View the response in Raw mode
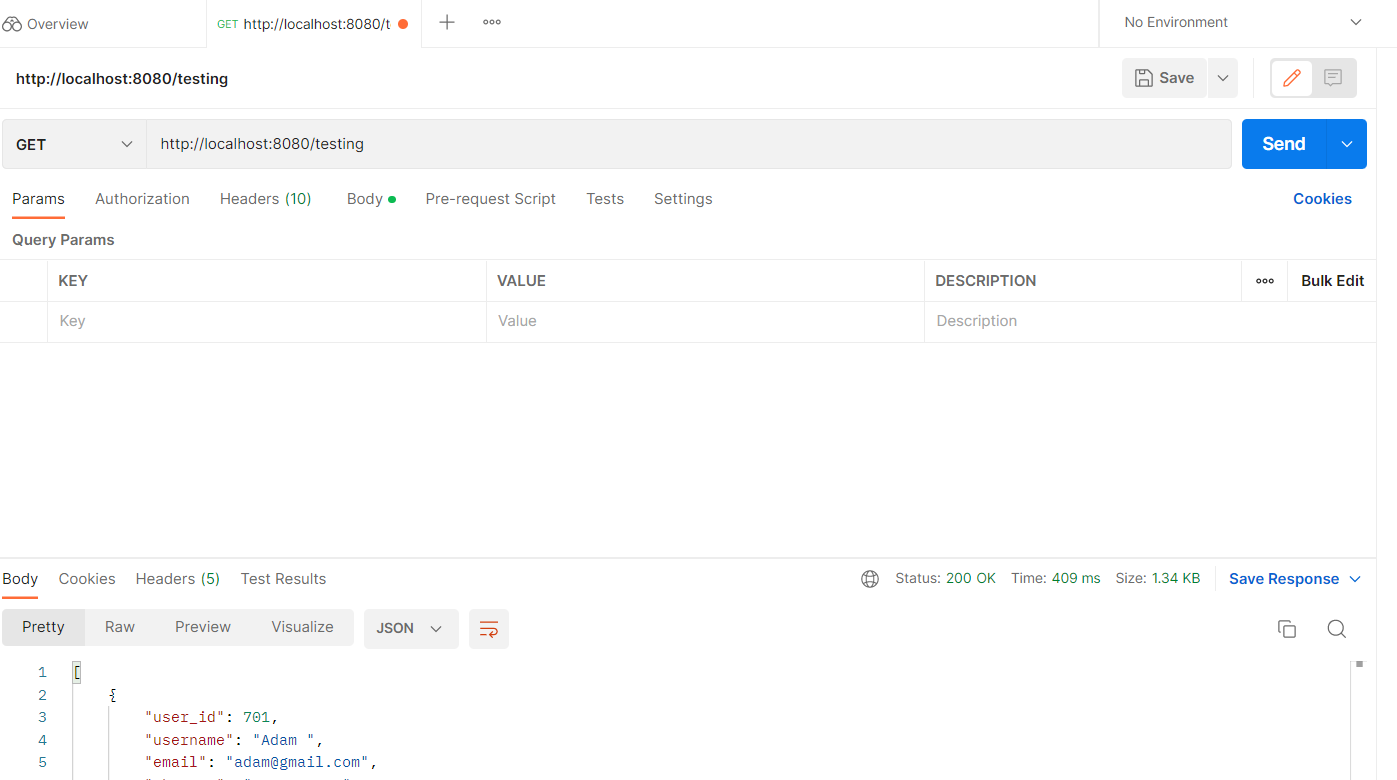The width and height of the screenshot is (1397, 780). coord(119,627)
